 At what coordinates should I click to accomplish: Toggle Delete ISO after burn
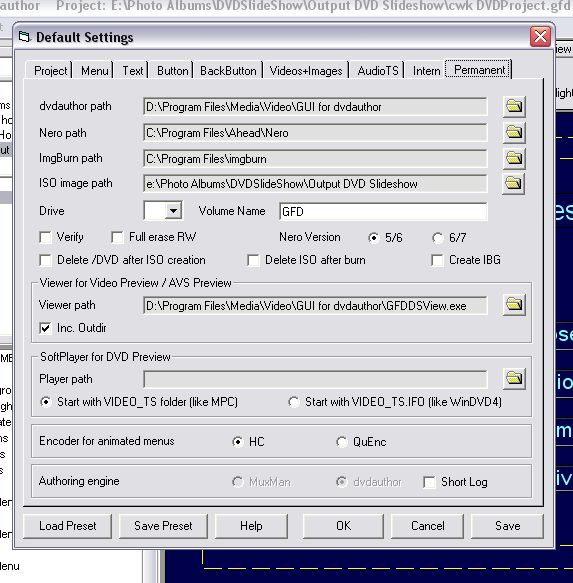click(253, 260)
